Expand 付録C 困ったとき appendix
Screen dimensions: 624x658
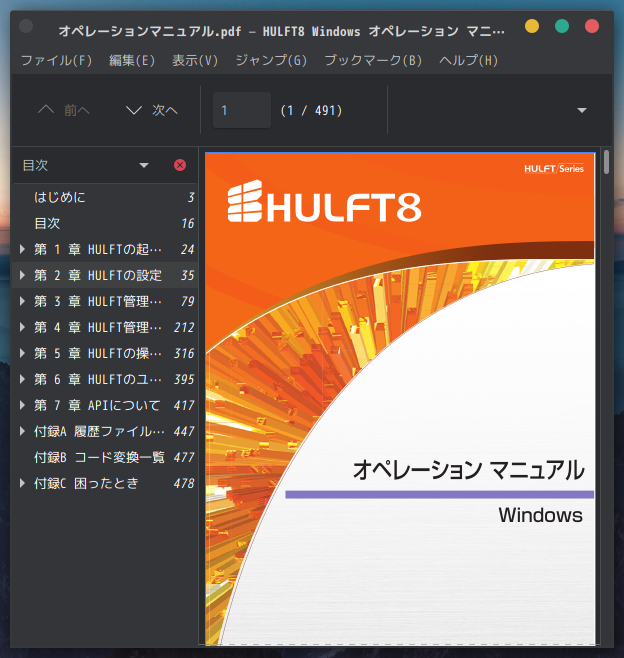[22, 483]
